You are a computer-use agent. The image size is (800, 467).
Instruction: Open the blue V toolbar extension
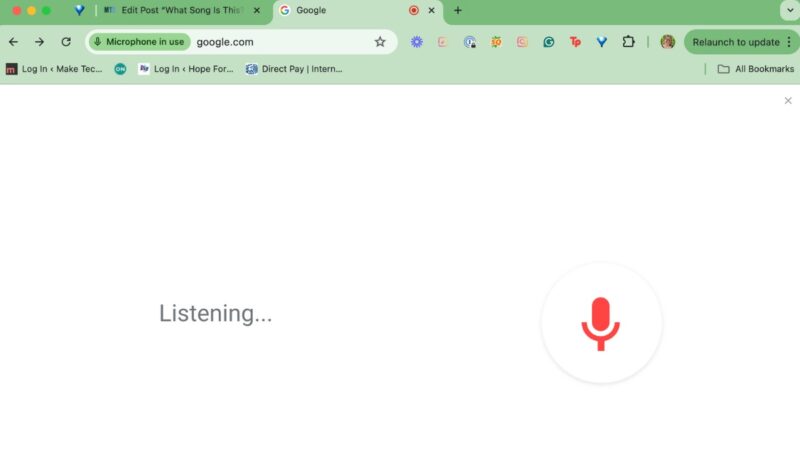coord(602,42)
